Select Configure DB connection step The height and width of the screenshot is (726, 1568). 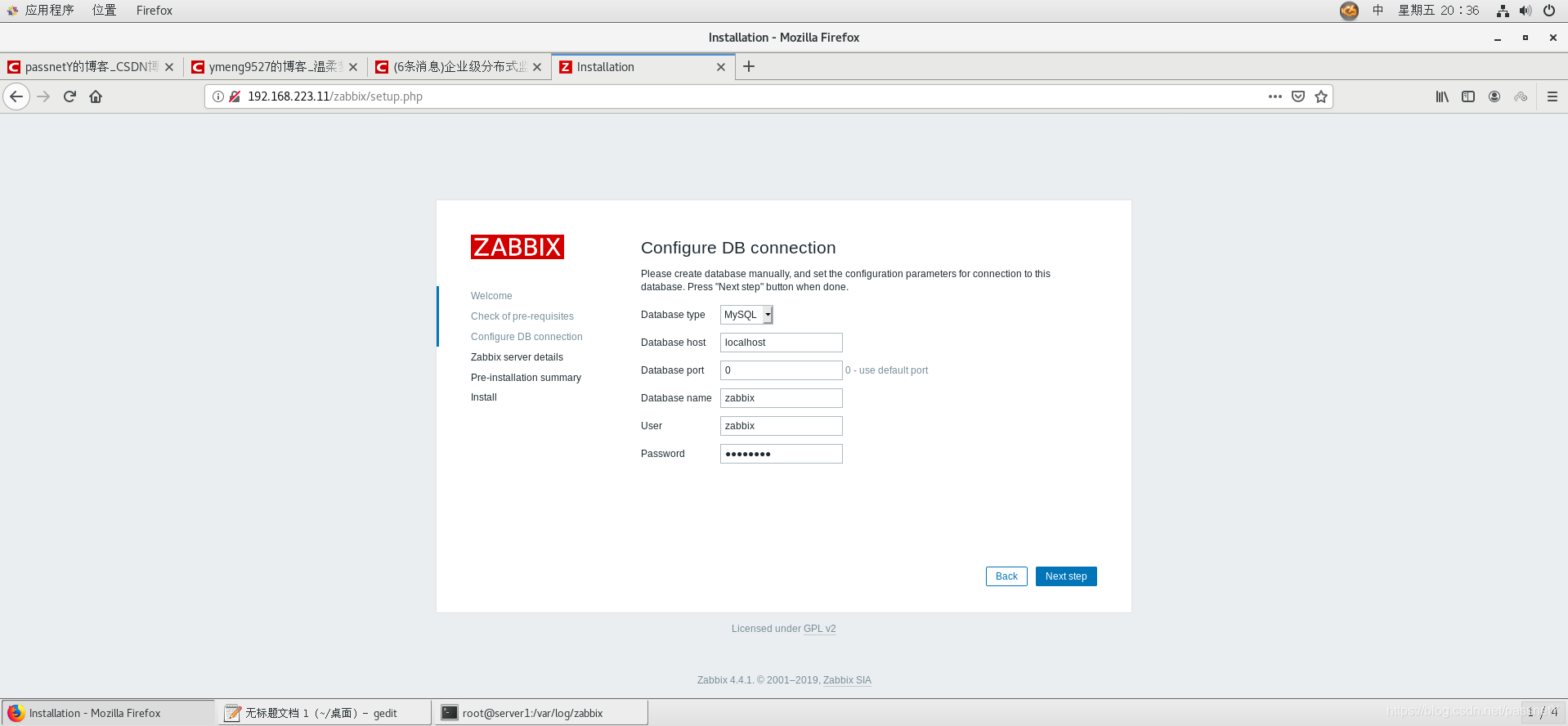[x=526, y=337]
